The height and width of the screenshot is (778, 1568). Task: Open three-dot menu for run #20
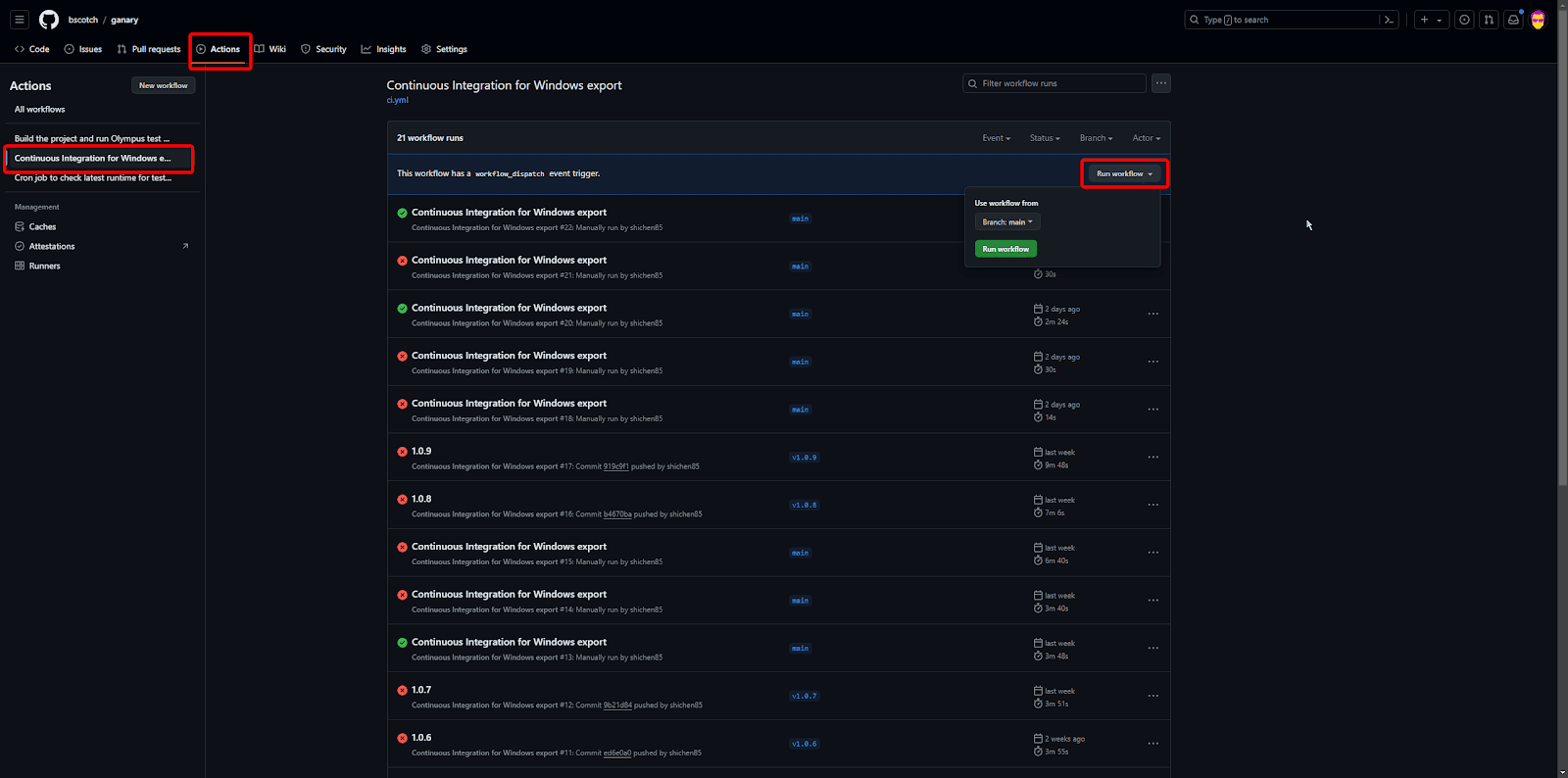(1153, 314)
